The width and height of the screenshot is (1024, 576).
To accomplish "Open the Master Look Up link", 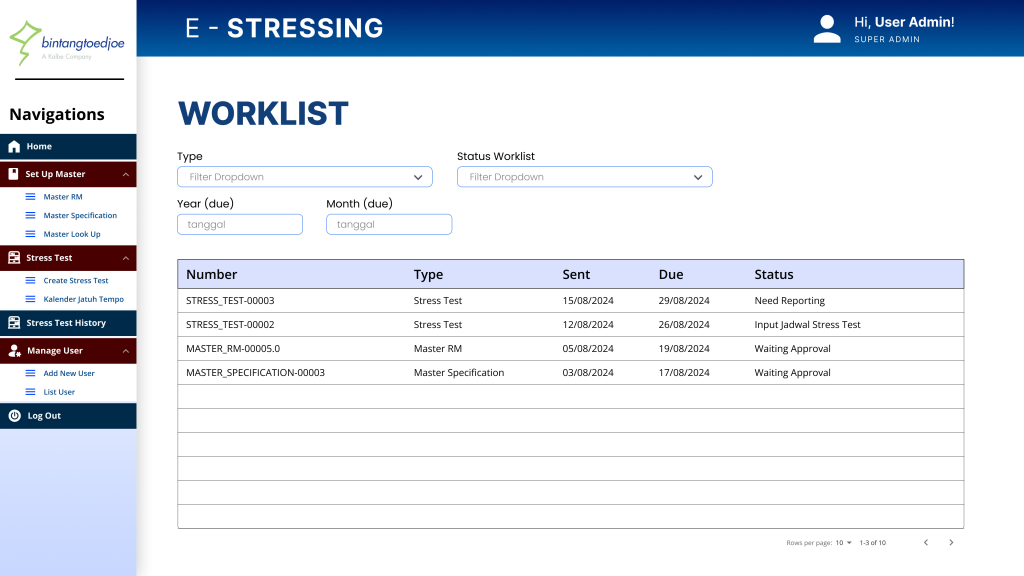I will click(72, 234).
